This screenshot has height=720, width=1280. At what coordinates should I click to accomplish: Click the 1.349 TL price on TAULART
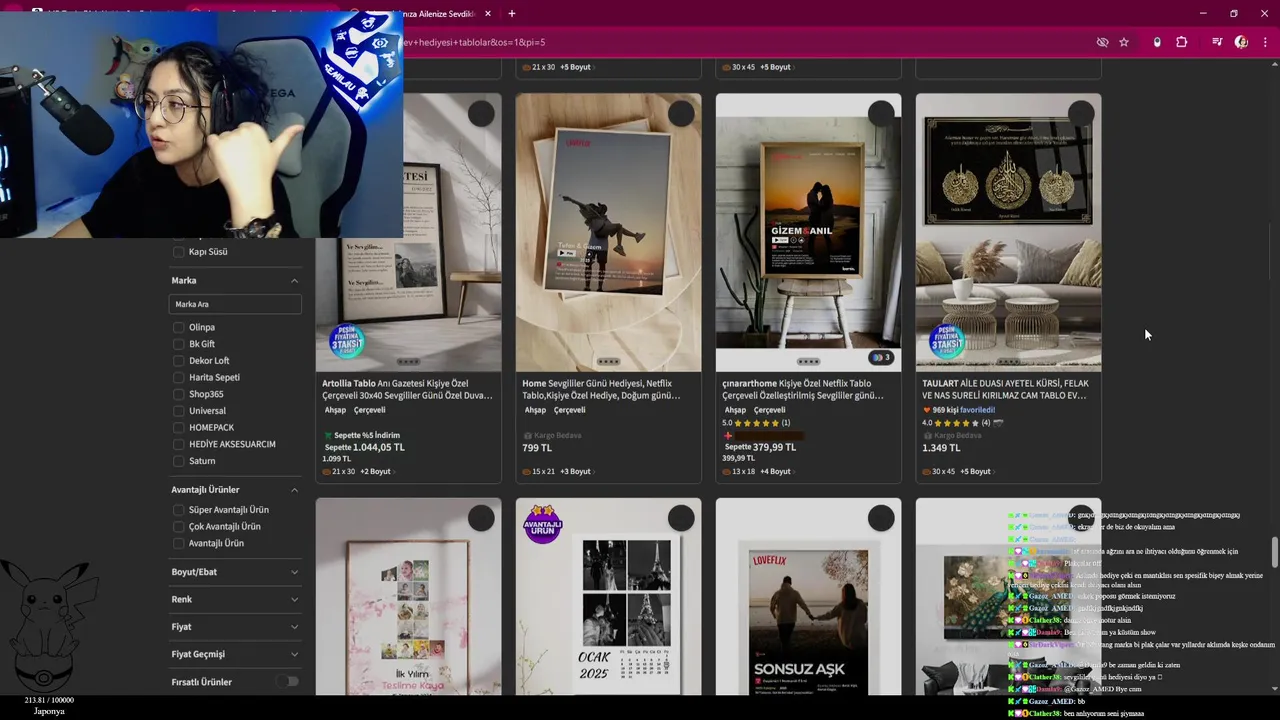(x=940, y=447)
